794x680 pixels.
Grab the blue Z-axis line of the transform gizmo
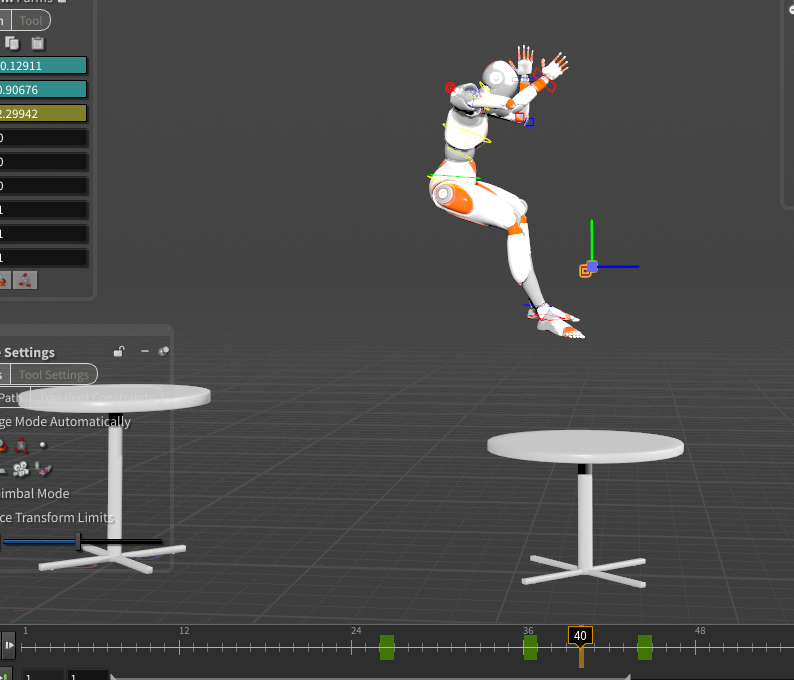(618, 266)
